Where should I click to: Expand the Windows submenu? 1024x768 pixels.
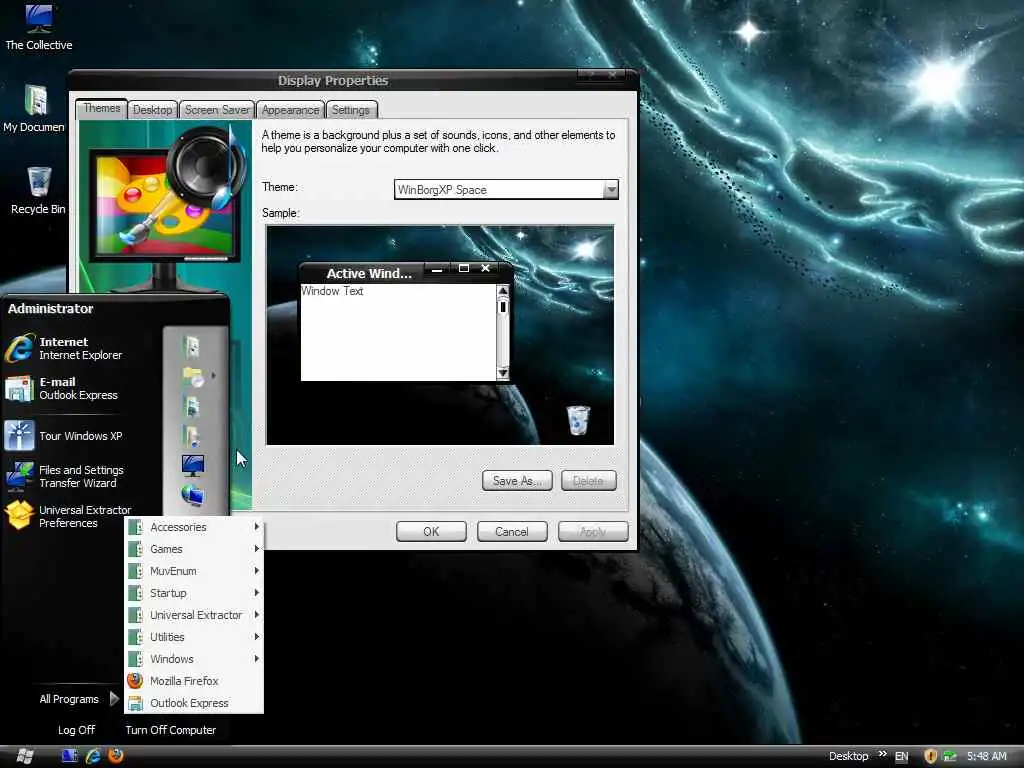pos(194,659)
